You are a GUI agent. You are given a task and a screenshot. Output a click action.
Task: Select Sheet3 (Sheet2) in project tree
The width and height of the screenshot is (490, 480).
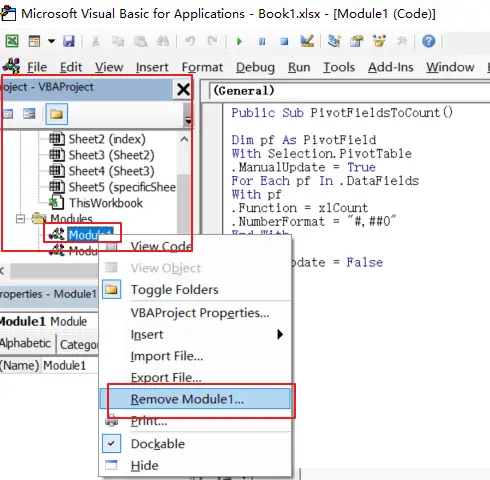coord(102,155)
